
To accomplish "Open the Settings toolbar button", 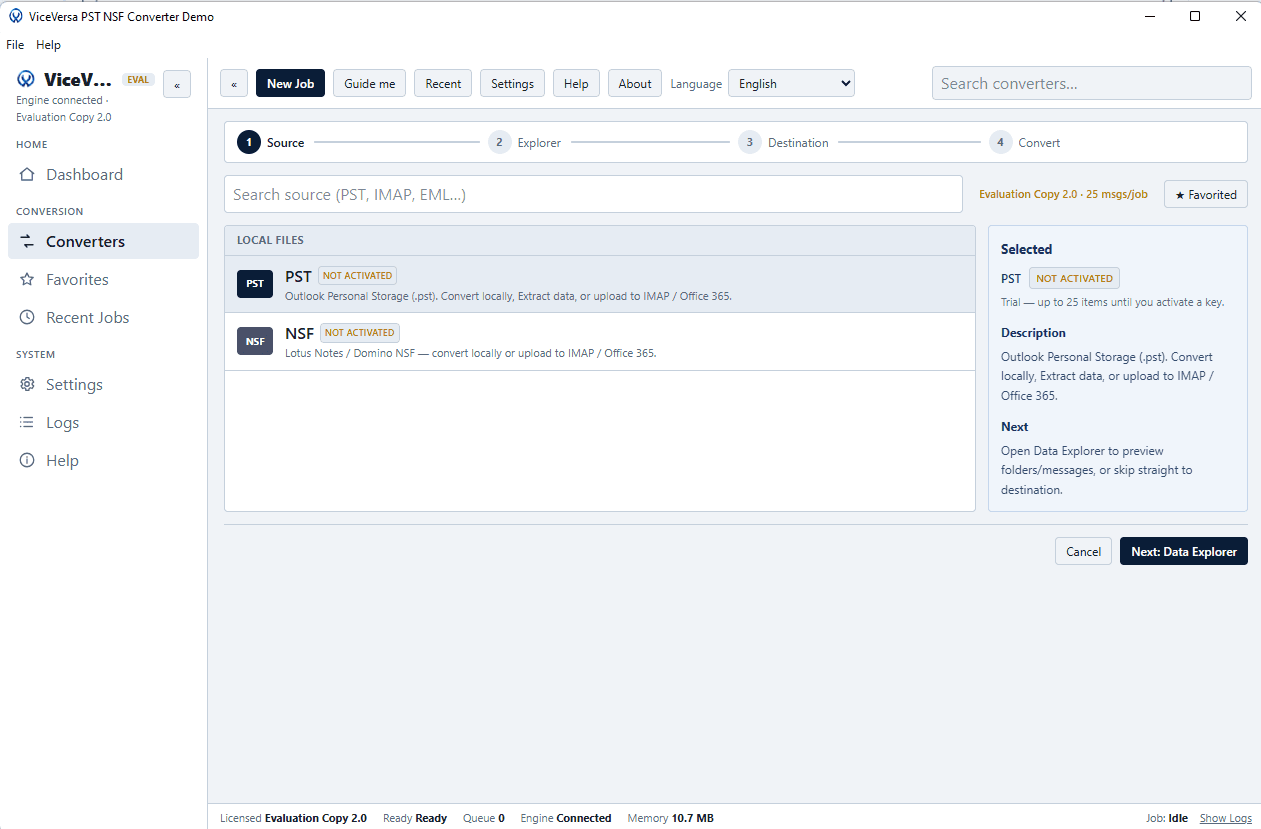I will 512,84.
